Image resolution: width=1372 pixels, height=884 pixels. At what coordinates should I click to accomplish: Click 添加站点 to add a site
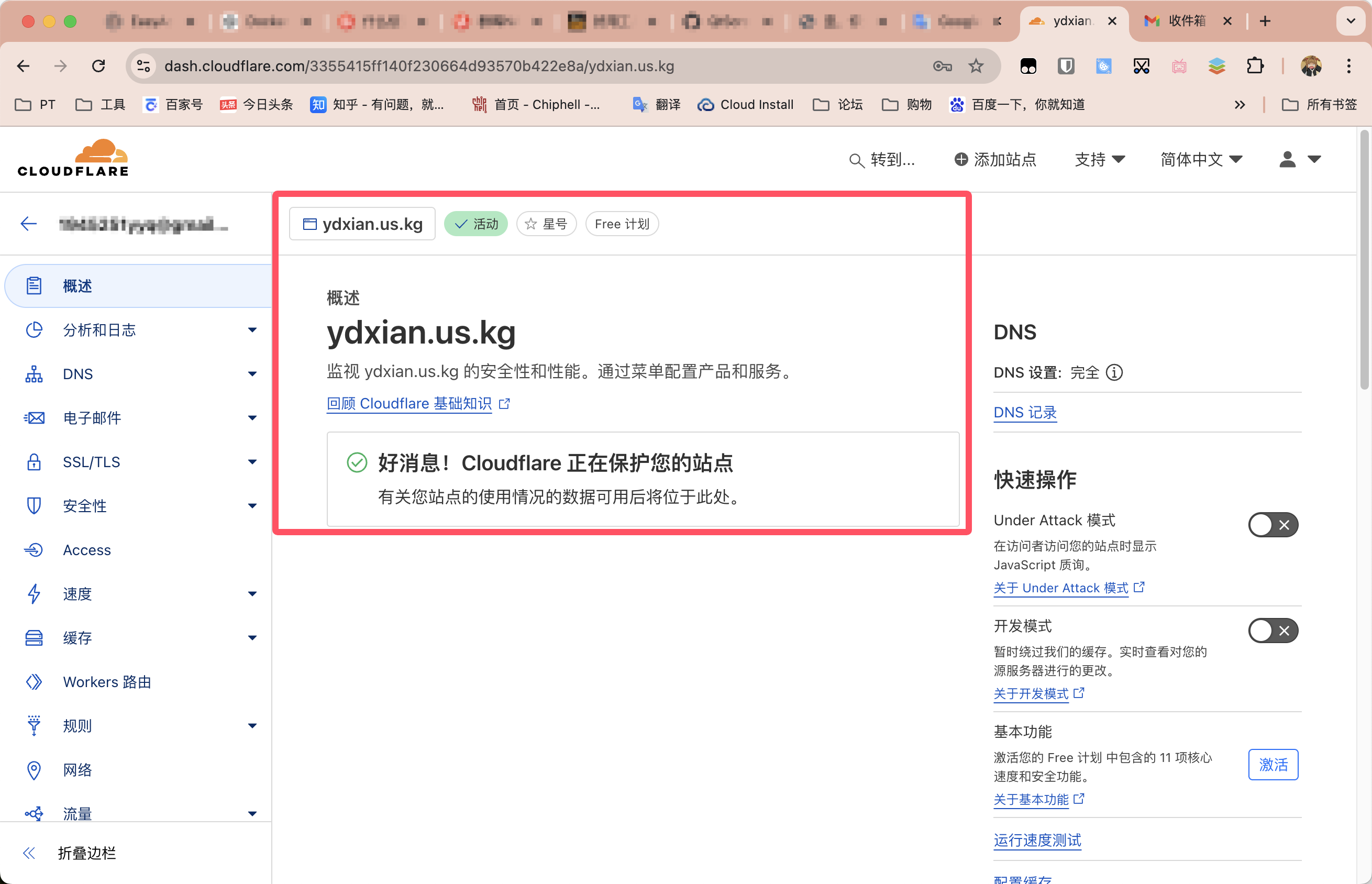point(995,160)
